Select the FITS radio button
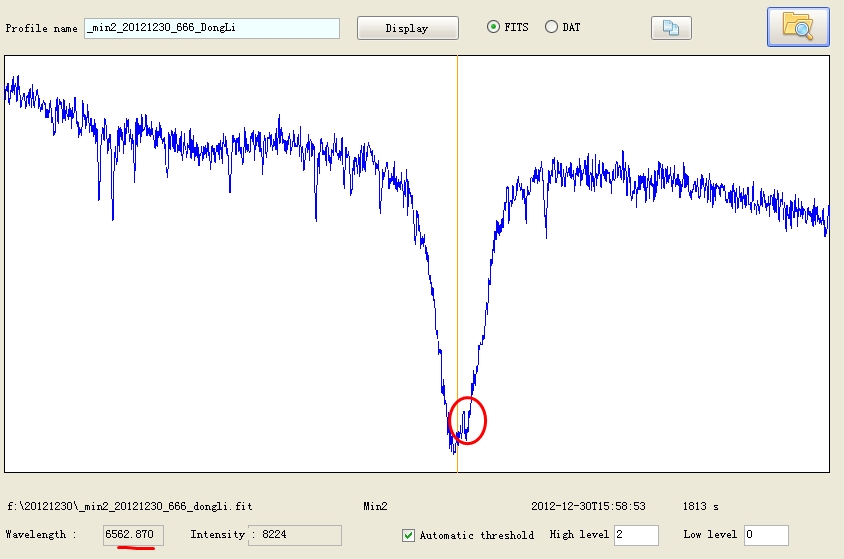Viewport: 844px width, 559px height. pyautogui.click(x=493, y=27)
